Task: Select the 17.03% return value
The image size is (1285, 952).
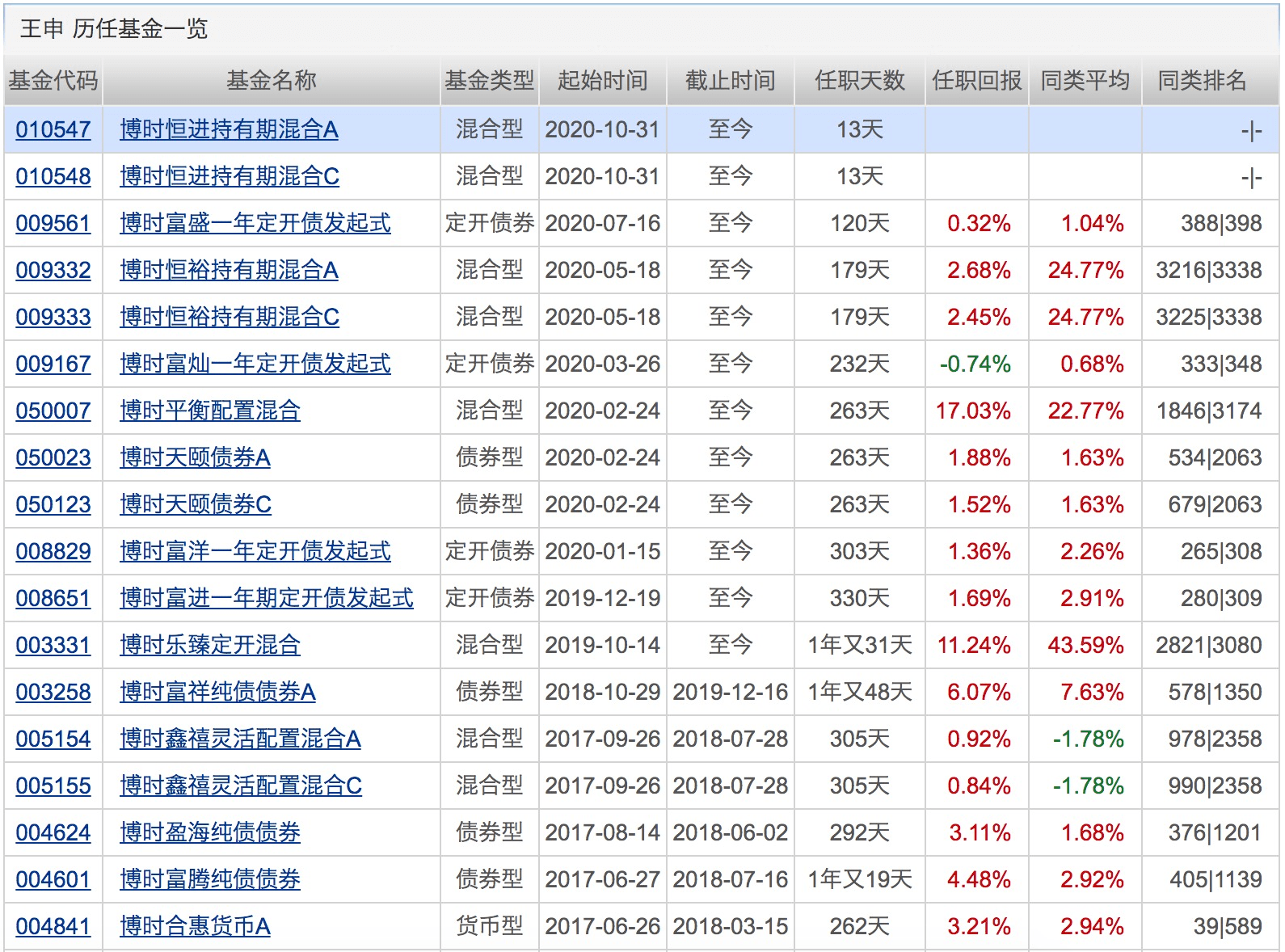Action: [x=973, y=411]
